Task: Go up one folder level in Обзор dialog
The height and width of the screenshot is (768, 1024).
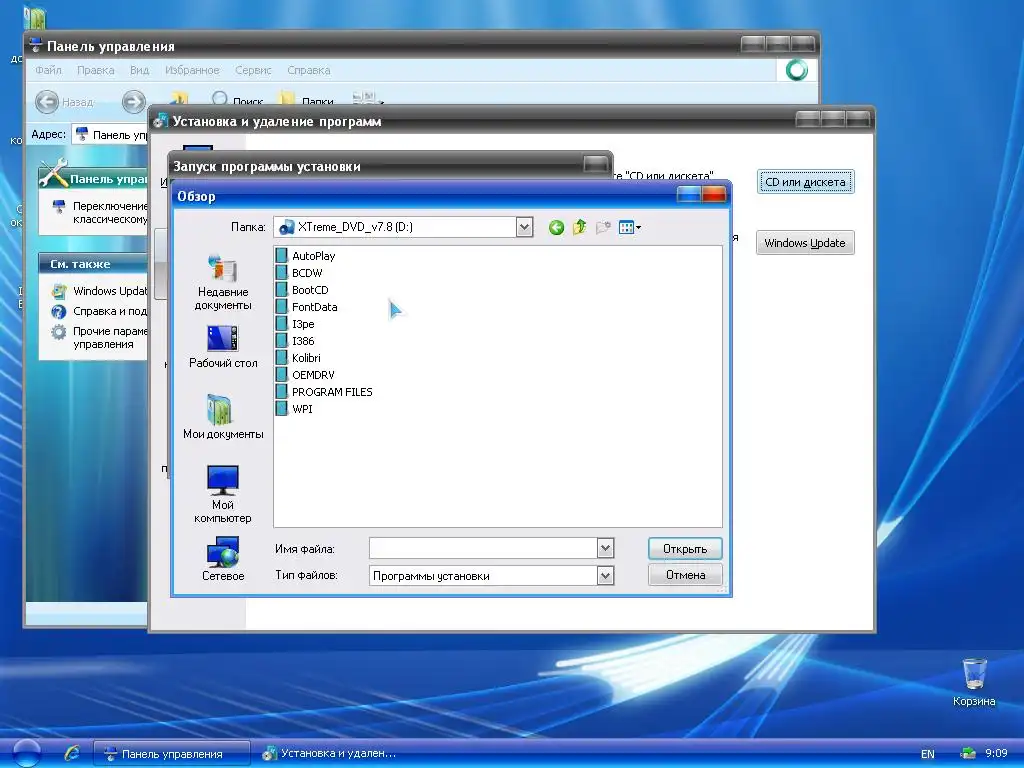Action: pos(579,227)
